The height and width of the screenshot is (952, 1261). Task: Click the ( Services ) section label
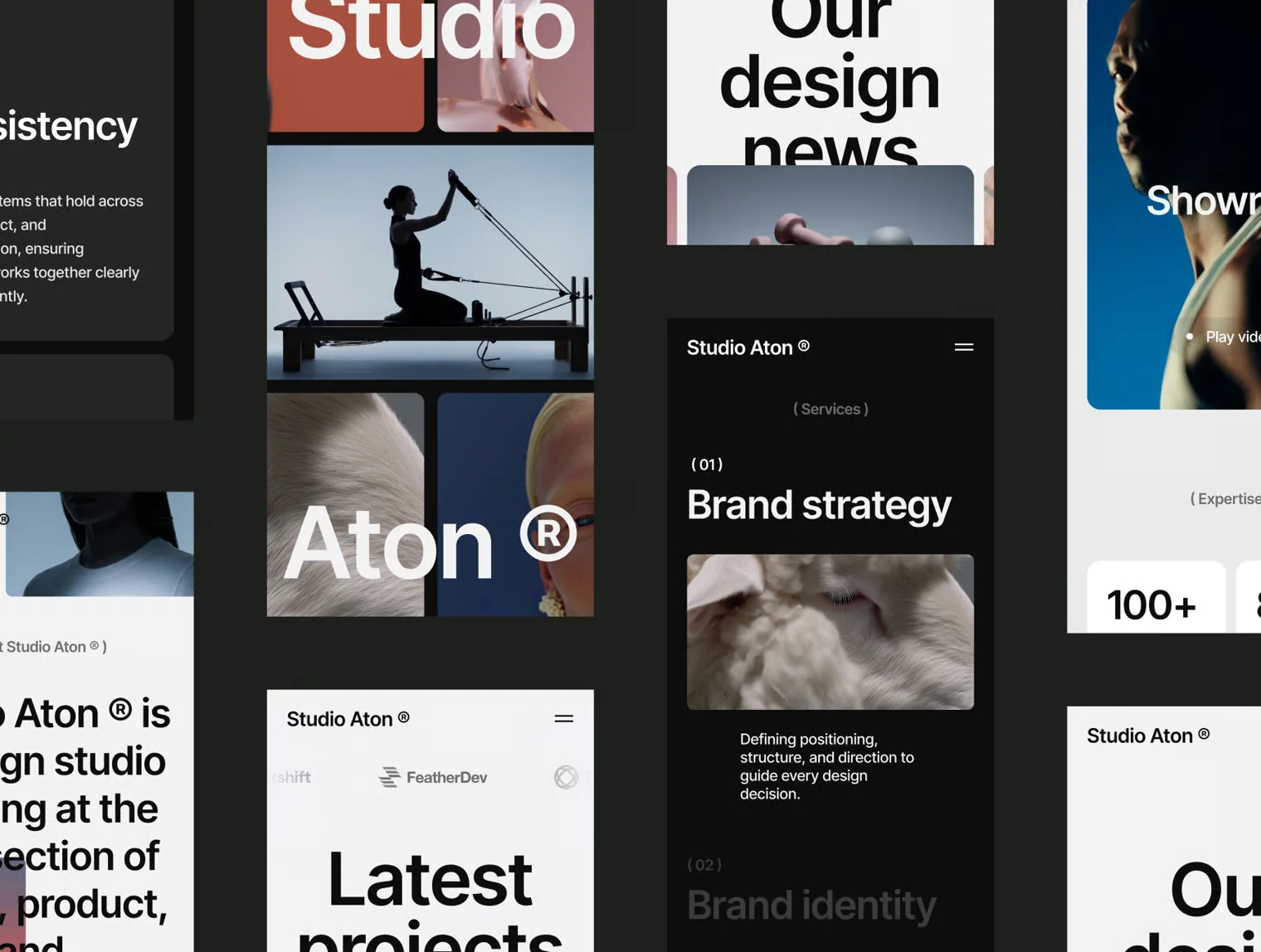(830, 409)
